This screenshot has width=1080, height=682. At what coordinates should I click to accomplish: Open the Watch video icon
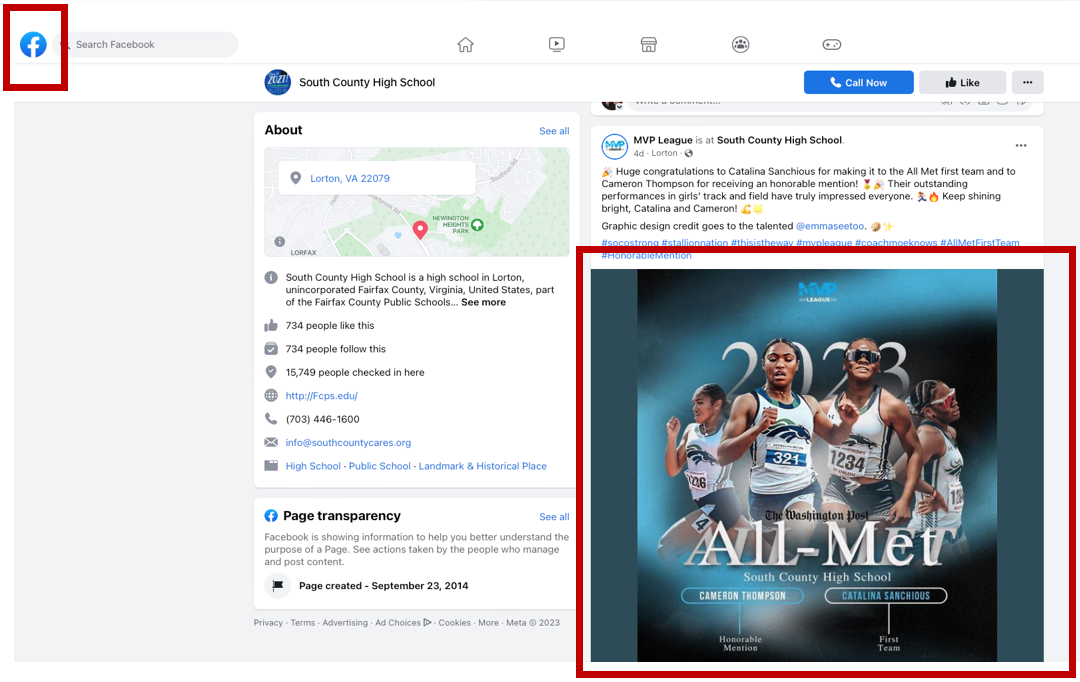(557, 45)
